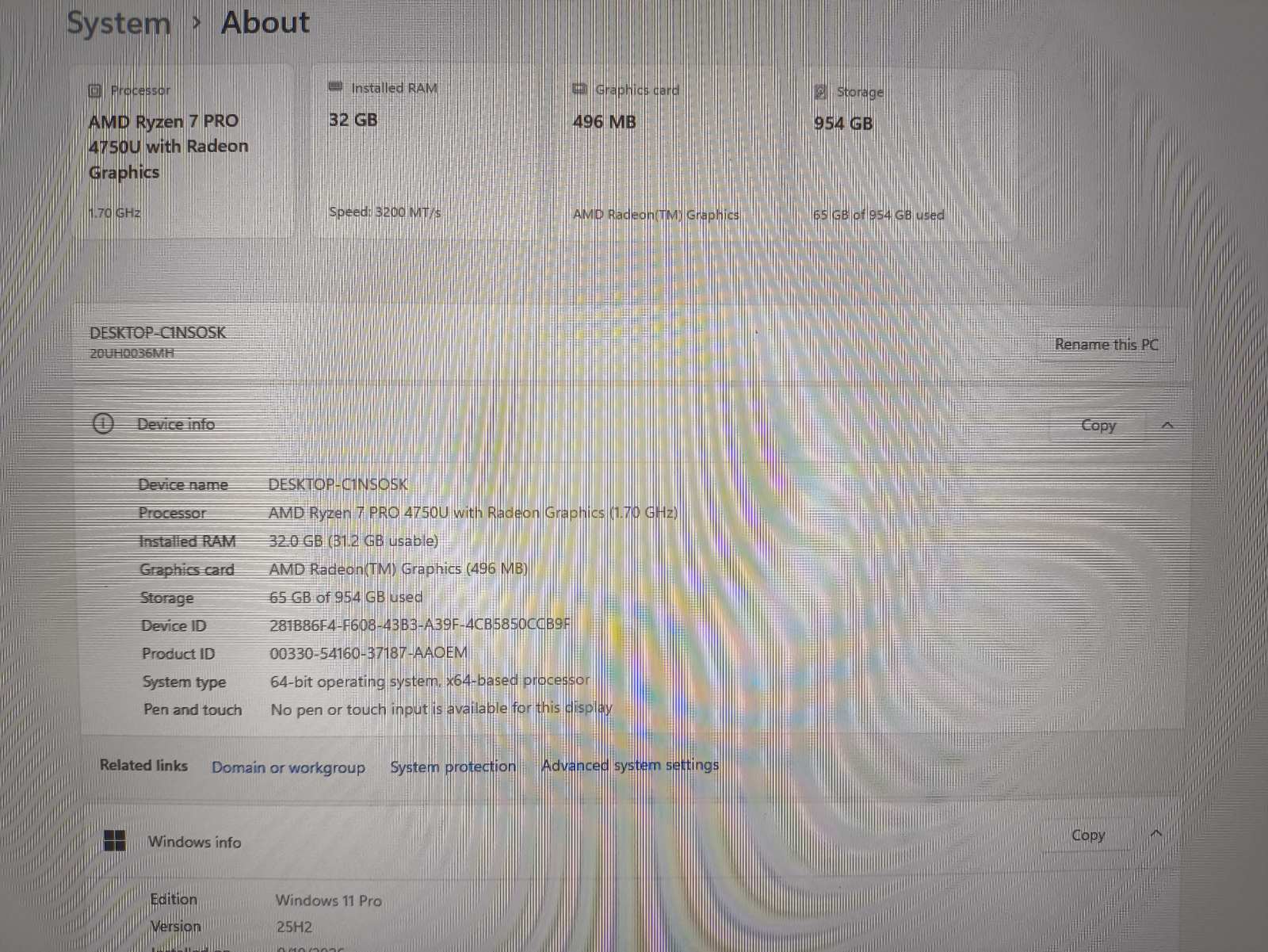Image resolution: width=1268 pixels, height=952 pixels.
Task: Select the System type value text
Action: 430,681
